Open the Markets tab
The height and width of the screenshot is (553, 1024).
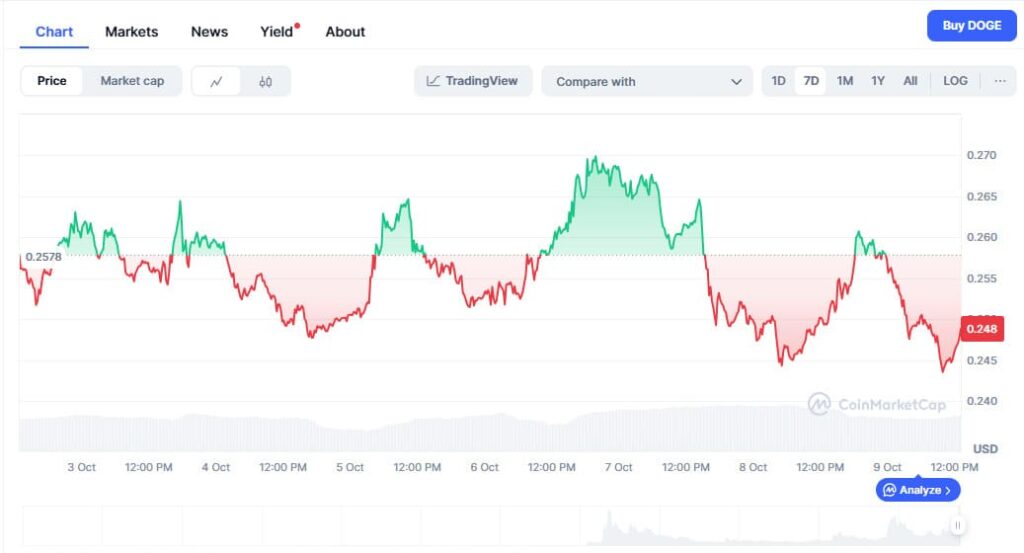tap(131, 31)
